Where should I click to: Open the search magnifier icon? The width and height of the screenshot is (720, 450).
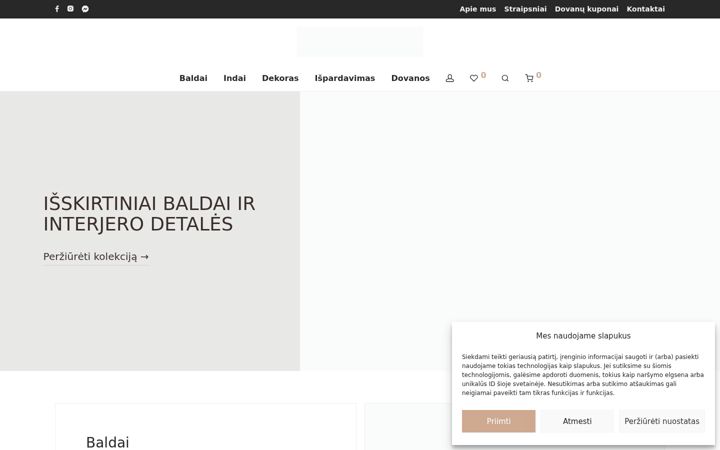point(505,79)
